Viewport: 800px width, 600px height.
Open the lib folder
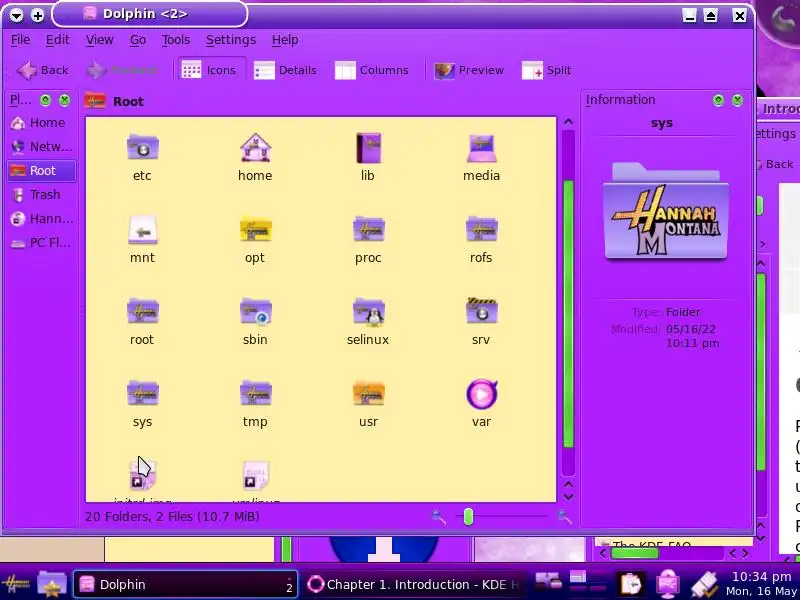coord(368,148)
